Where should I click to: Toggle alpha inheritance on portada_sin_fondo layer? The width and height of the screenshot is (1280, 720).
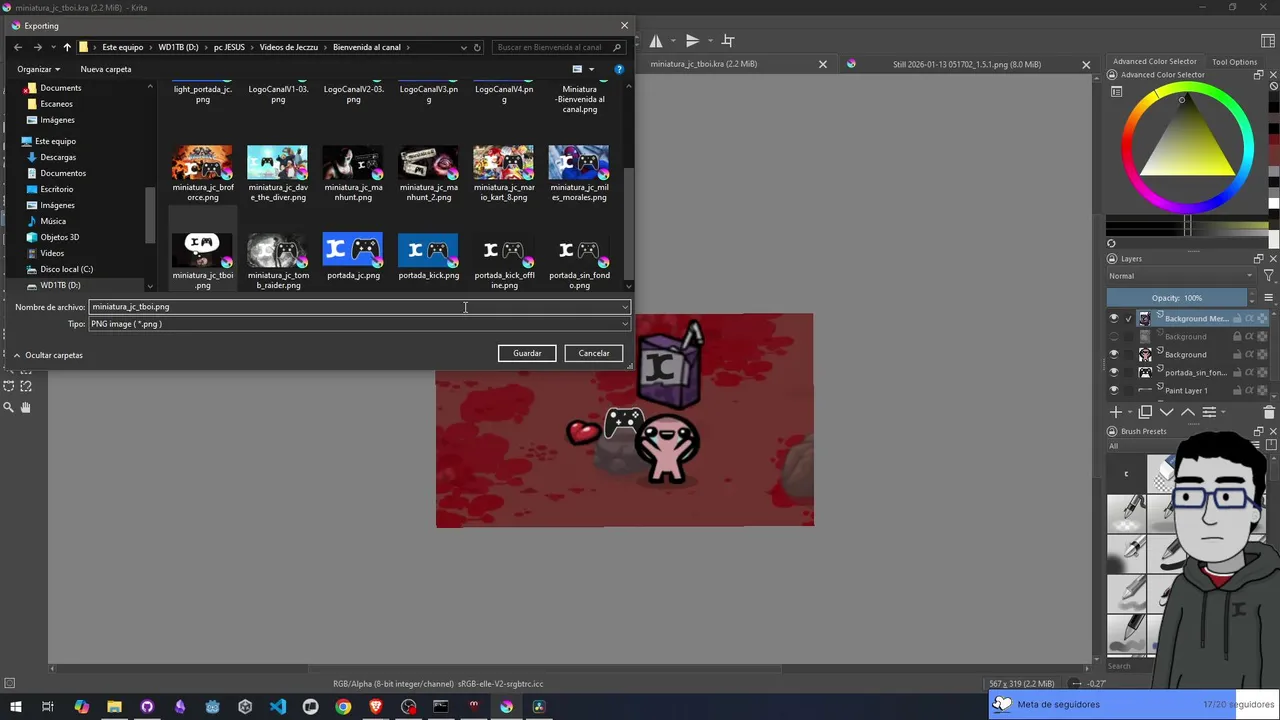(1250, 372)
